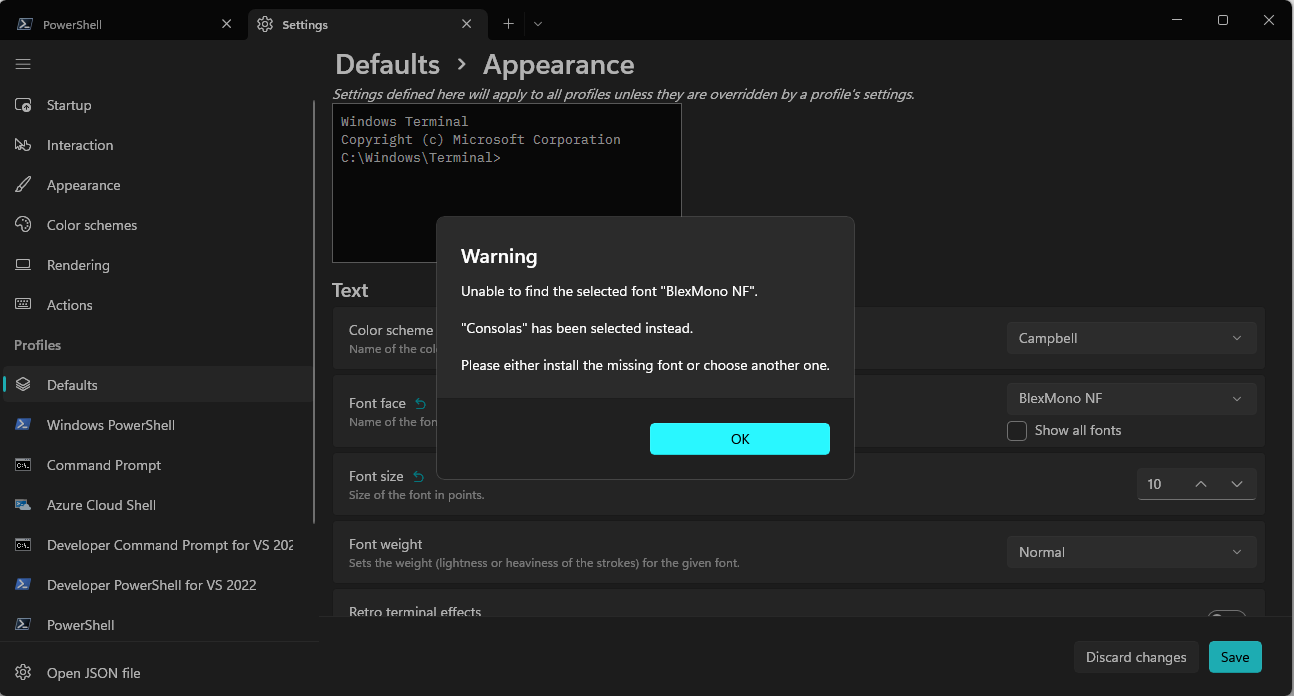Click the Defaults breadcrumb link
Screen dimensions: 1294x696
387,64
